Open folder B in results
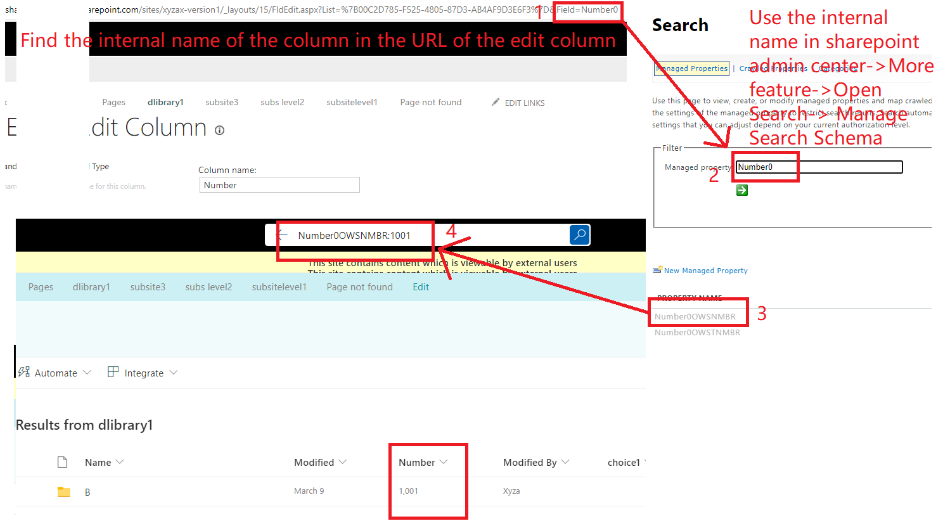 [x=88, y=492]
